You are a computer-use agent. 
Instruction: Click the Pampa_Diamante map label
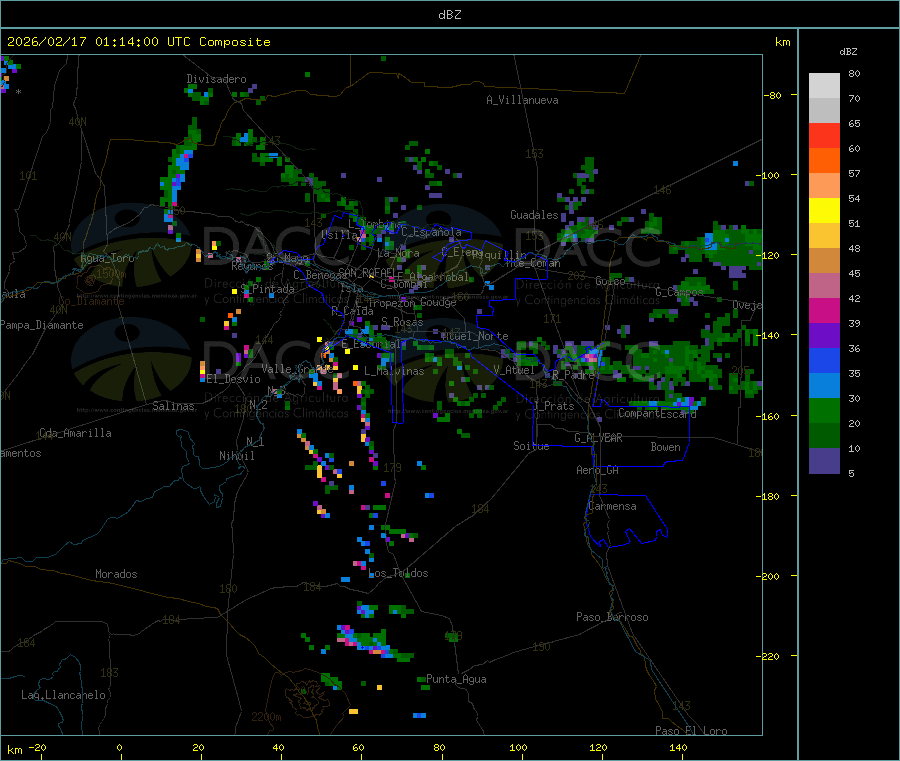[42, 325]
